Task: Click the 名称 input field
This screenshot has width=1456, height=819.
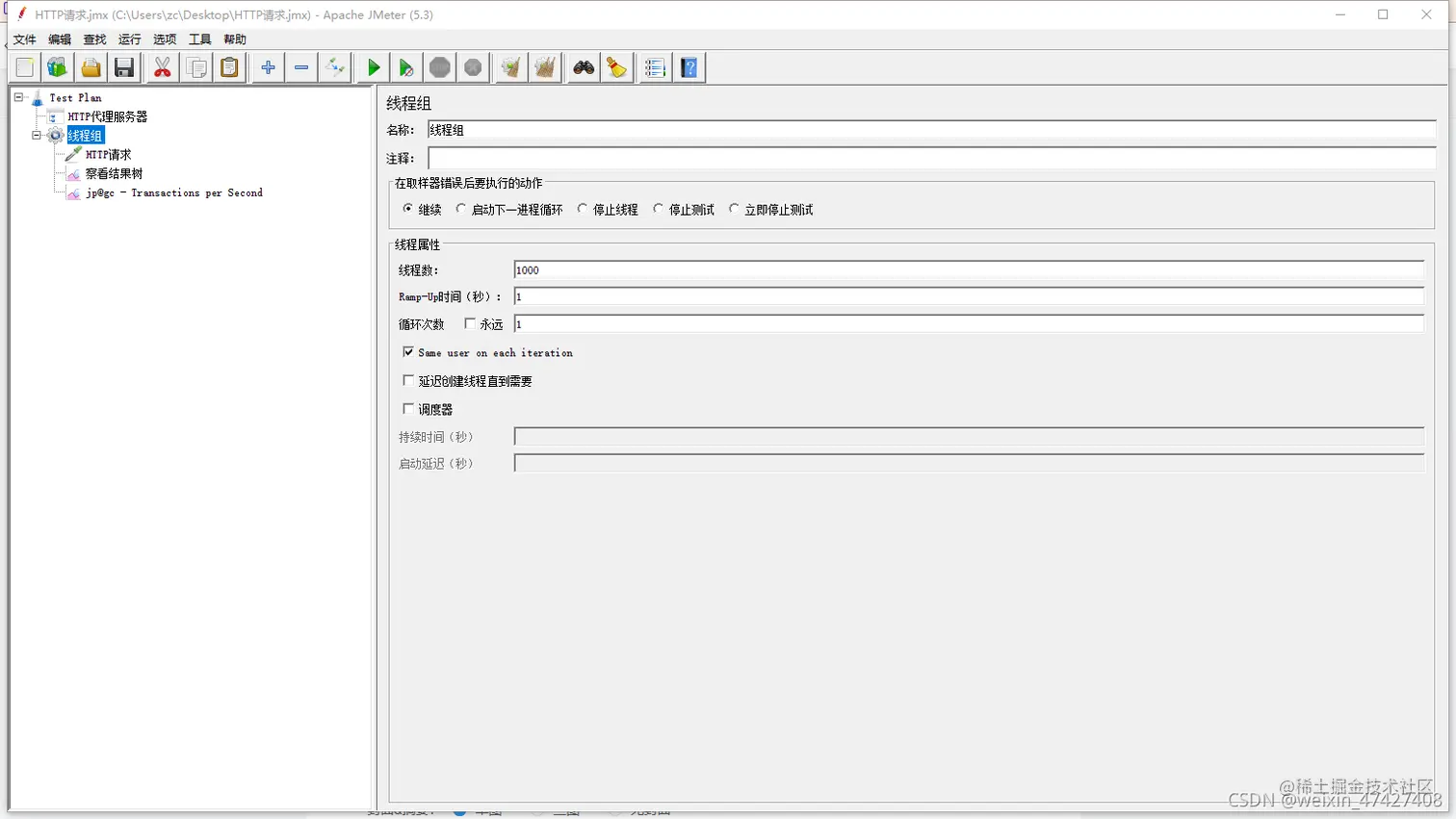Action: click(x=931, y=130)
